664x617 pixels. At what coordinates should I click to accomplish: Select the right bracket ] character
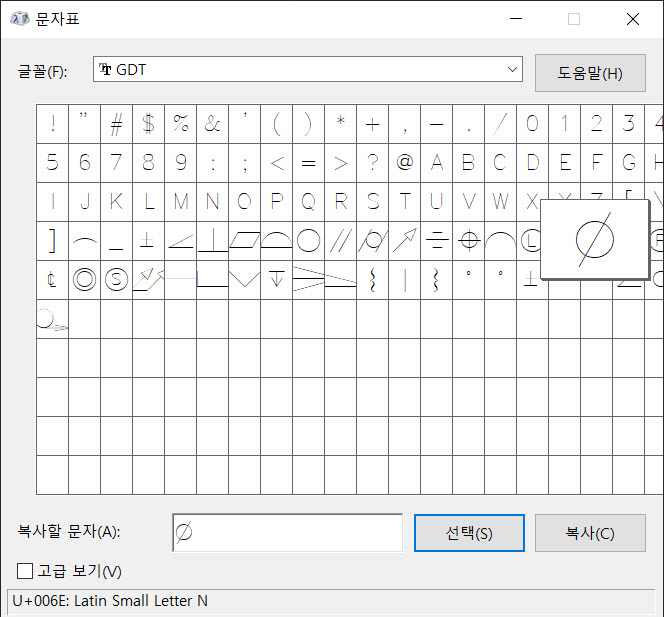[53, 241]
